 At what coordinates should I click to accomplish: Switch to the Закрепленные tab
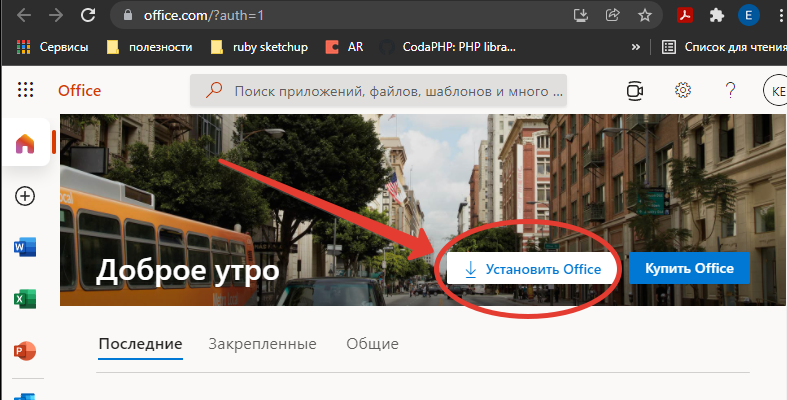263,344
